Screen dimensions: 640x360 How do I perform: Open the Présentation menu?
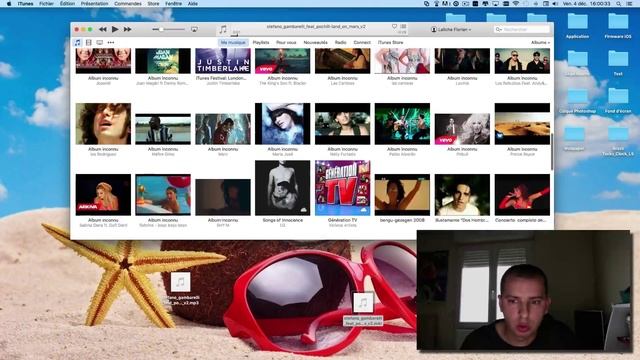point(94,3)
